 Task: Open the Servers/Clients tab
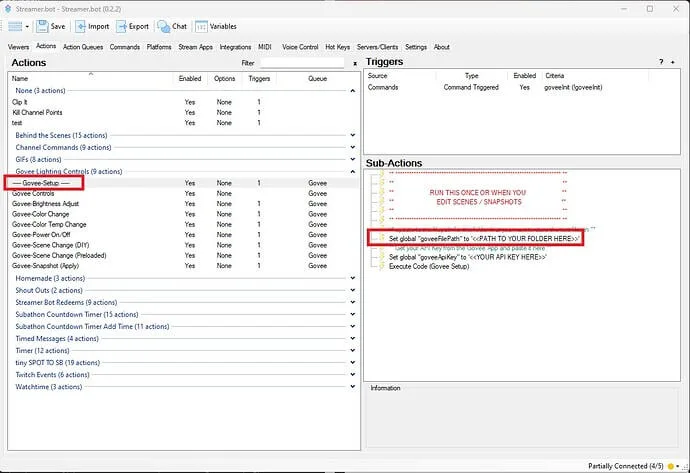pos(378,47)
